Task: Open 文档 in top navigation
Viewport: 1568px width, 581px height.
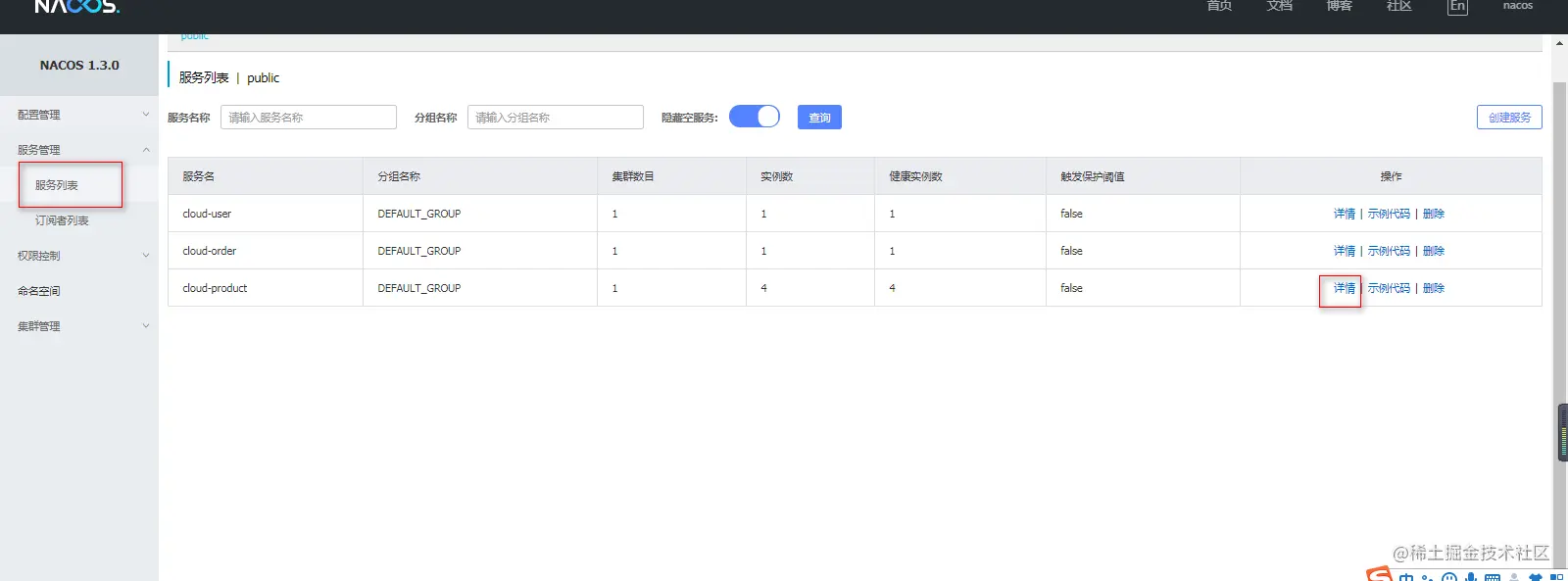Action: (1280, 6)
